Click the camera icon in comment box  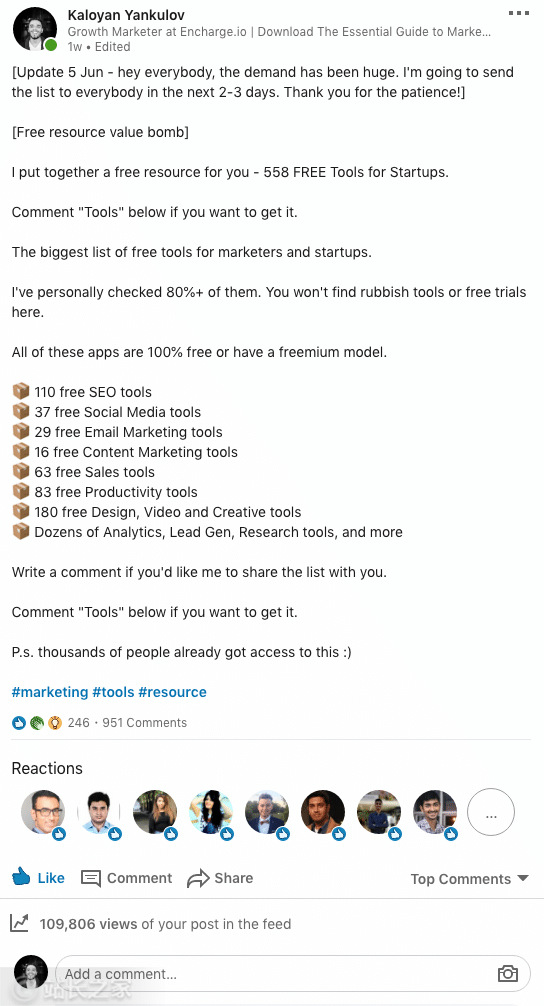click(x=507, y=973)
